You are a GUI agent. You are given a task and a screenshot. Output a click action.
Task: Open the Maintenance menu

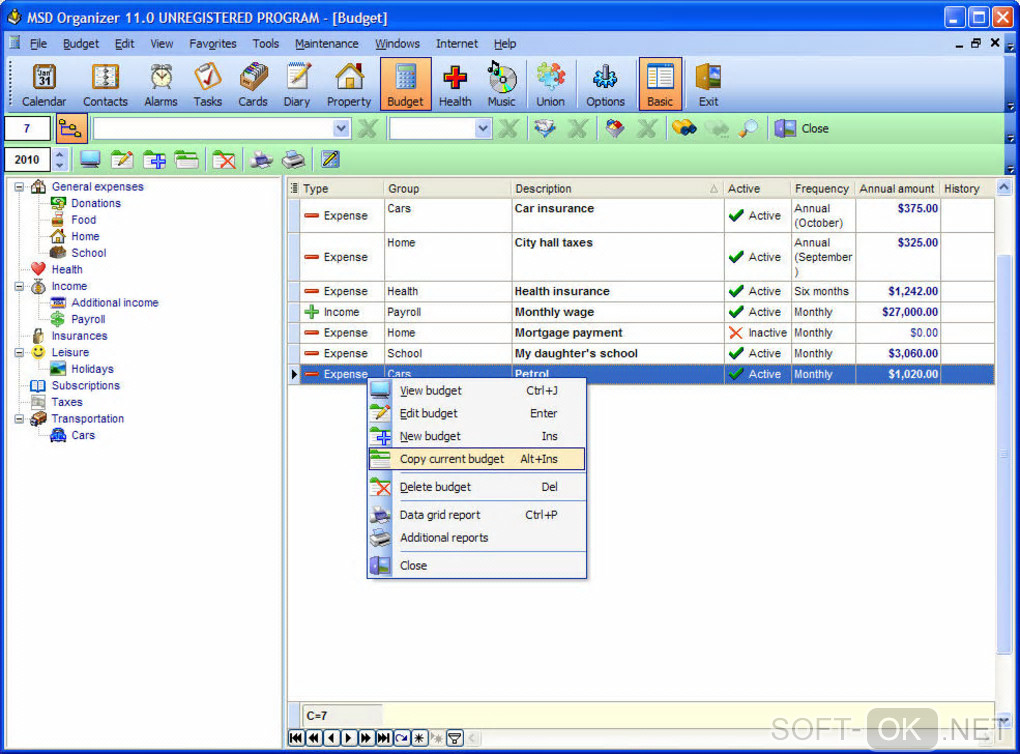[x=327, y=44]
